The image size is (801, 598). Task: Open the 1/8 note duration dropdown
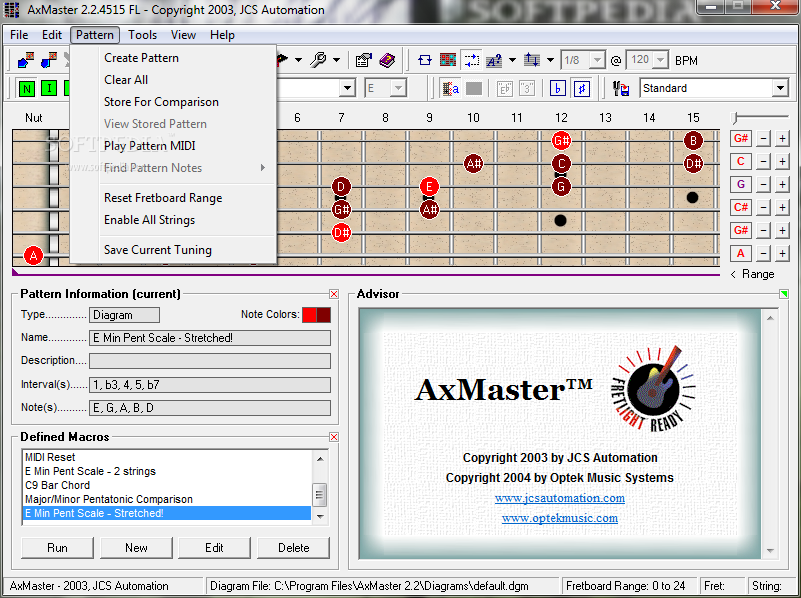click(597, 60)
